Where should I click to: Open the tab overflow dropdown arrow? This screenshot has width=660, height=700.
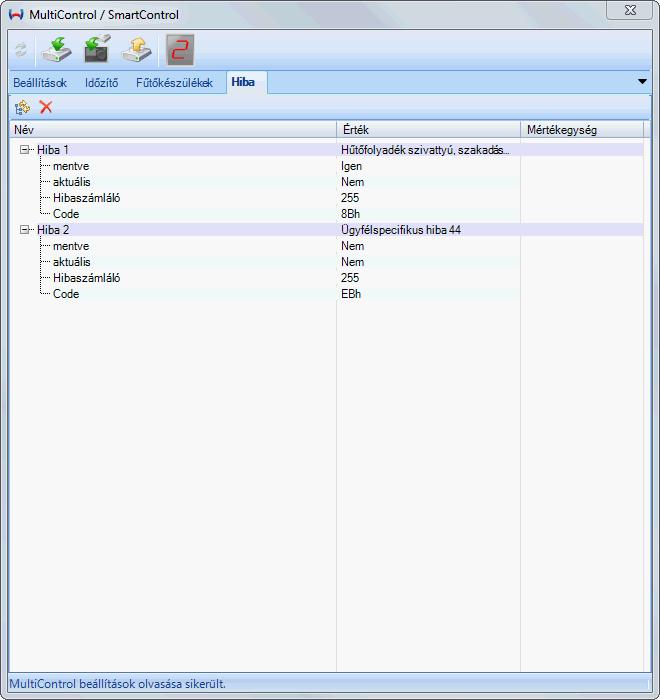click(x=642, y=82)
